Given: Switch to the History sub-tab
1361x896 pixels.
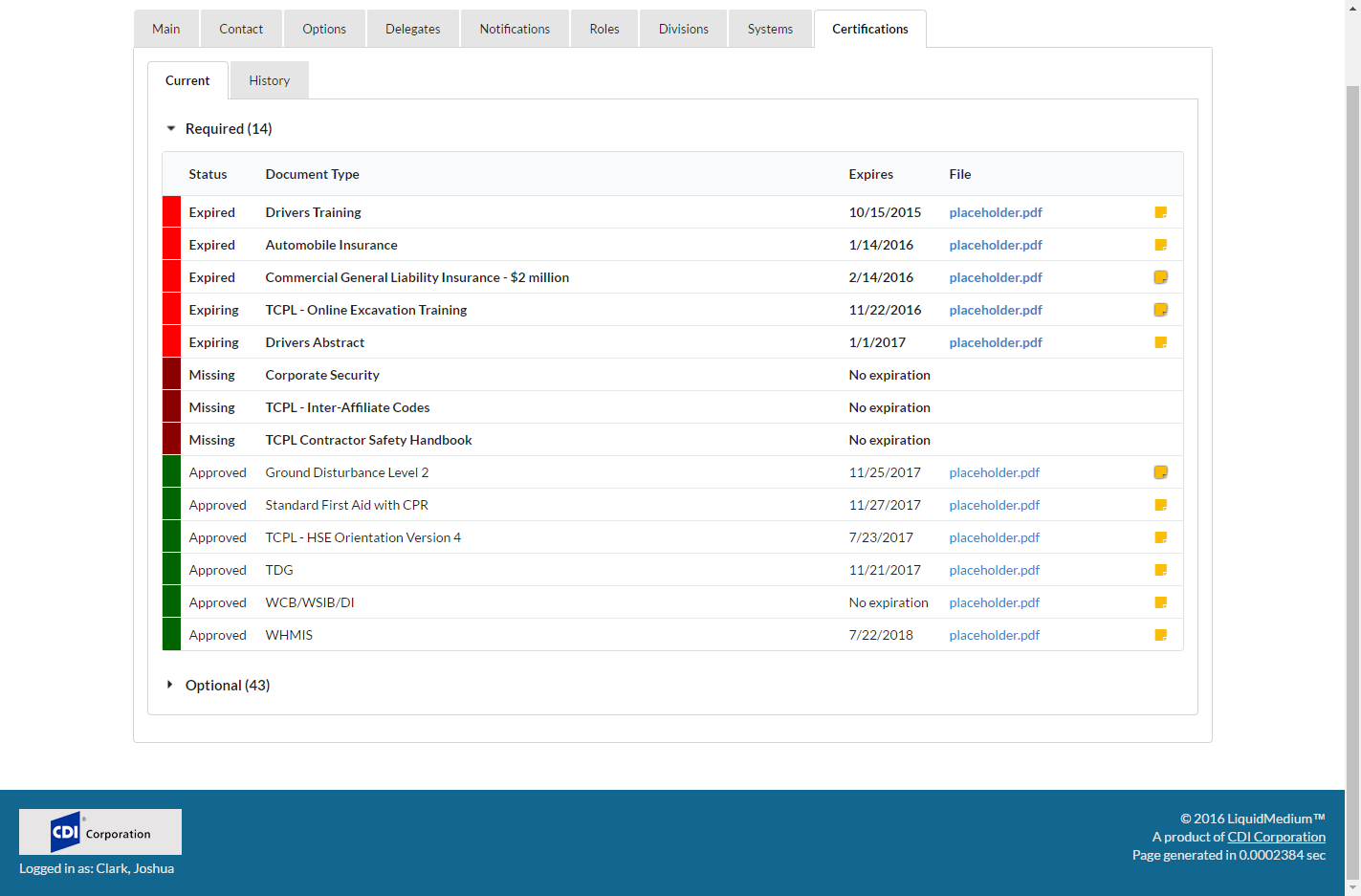Looking at the screenshot, I should point(269,81).
